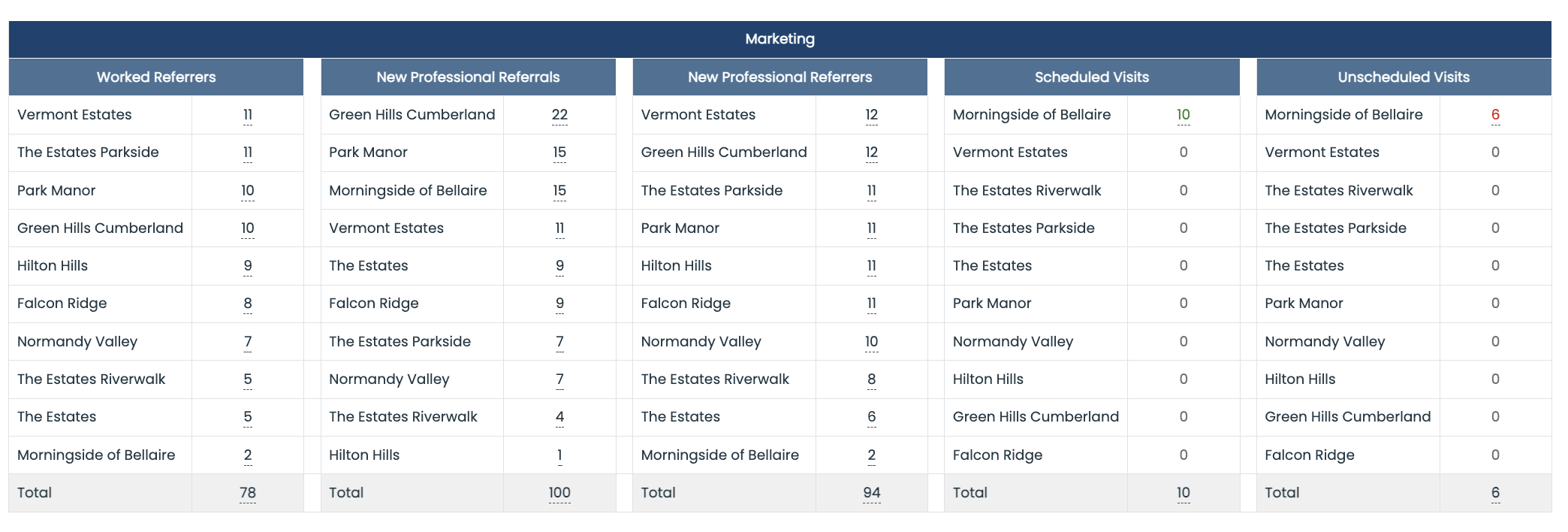Click the Scheduled Visits header
Image resolution: width=1568 pixels, height=532 pixels.
tap(1092, 77)
